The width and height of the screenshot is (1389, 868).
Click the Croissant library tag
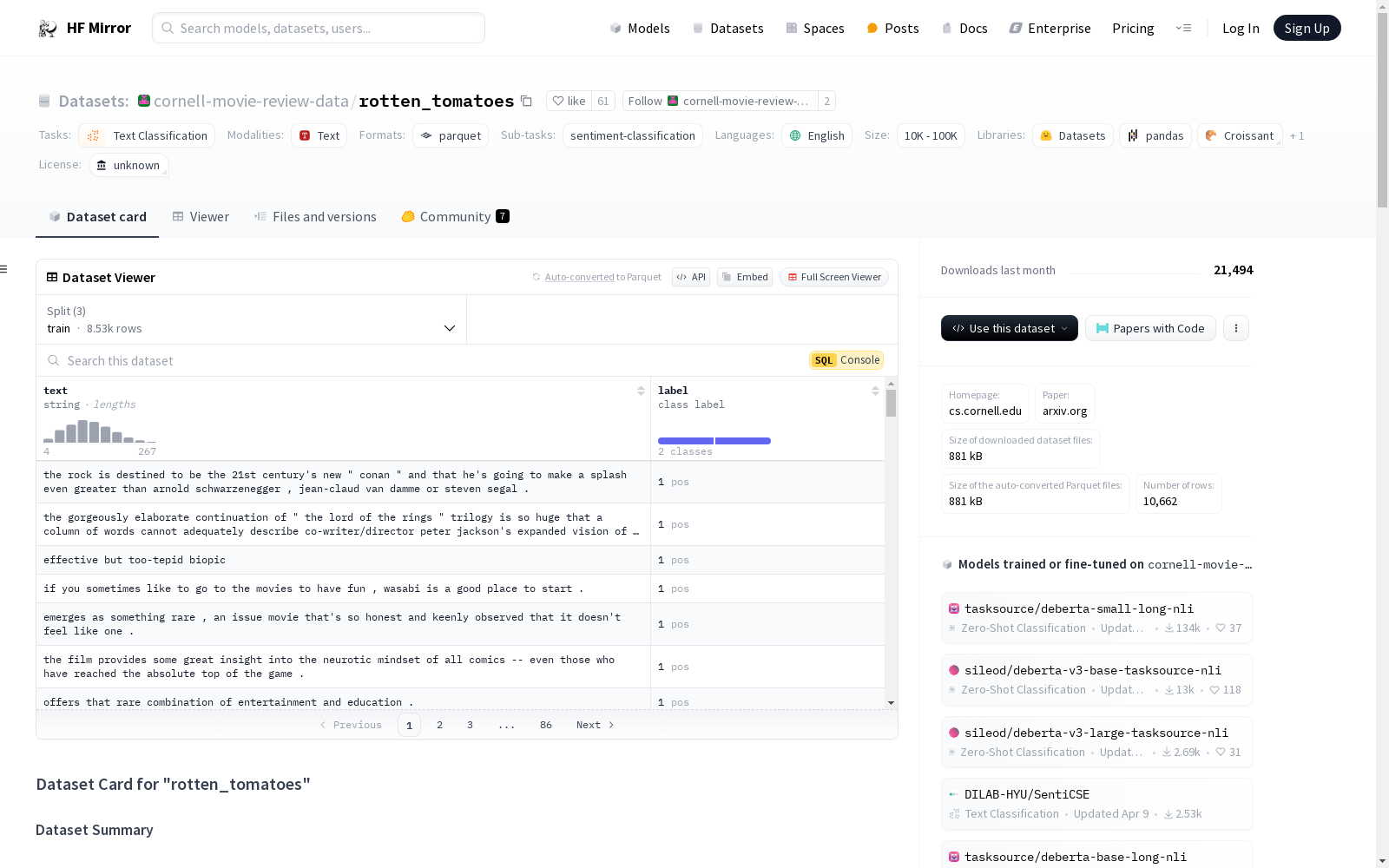tap(1240, 135)
